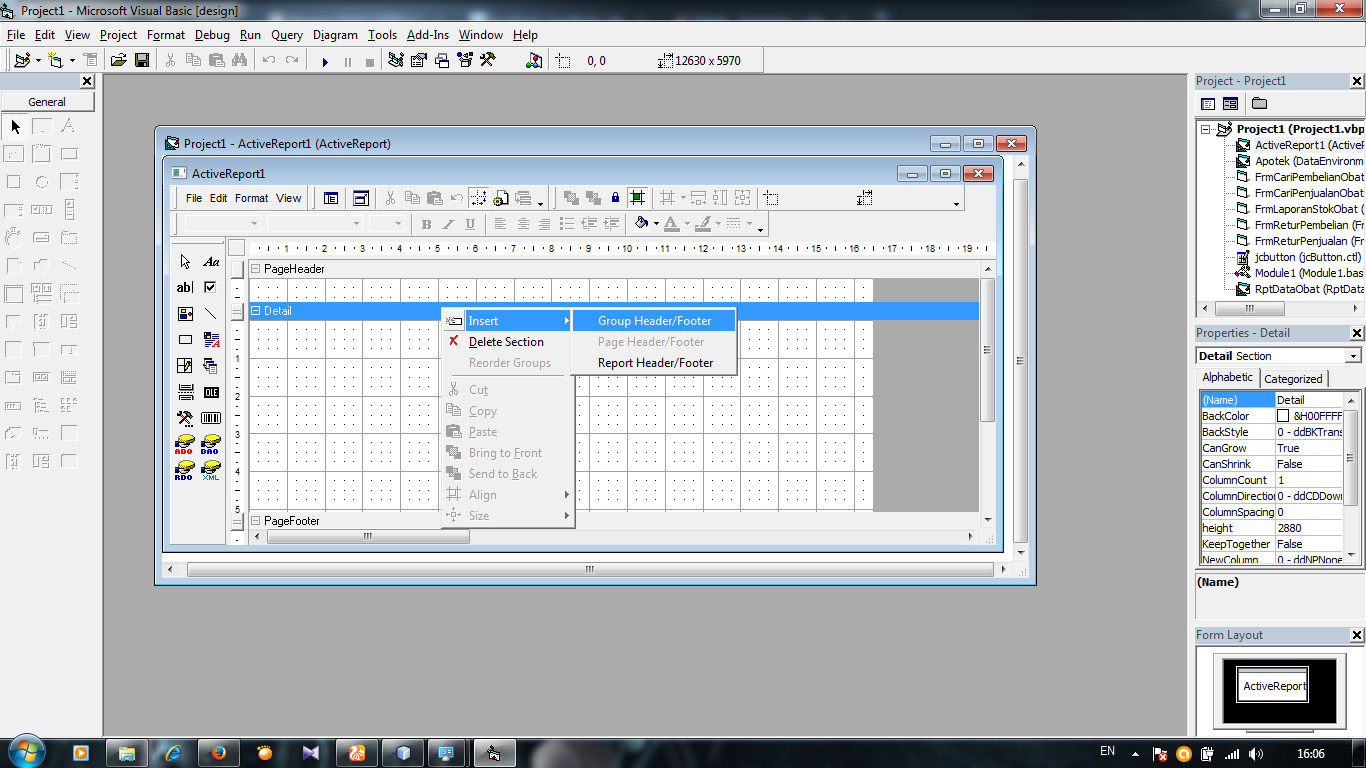Image resolution: width=1366 pixels, height=768 pixels.
Task: Select the Image control in the toolbox
Action: click(184, 312)
